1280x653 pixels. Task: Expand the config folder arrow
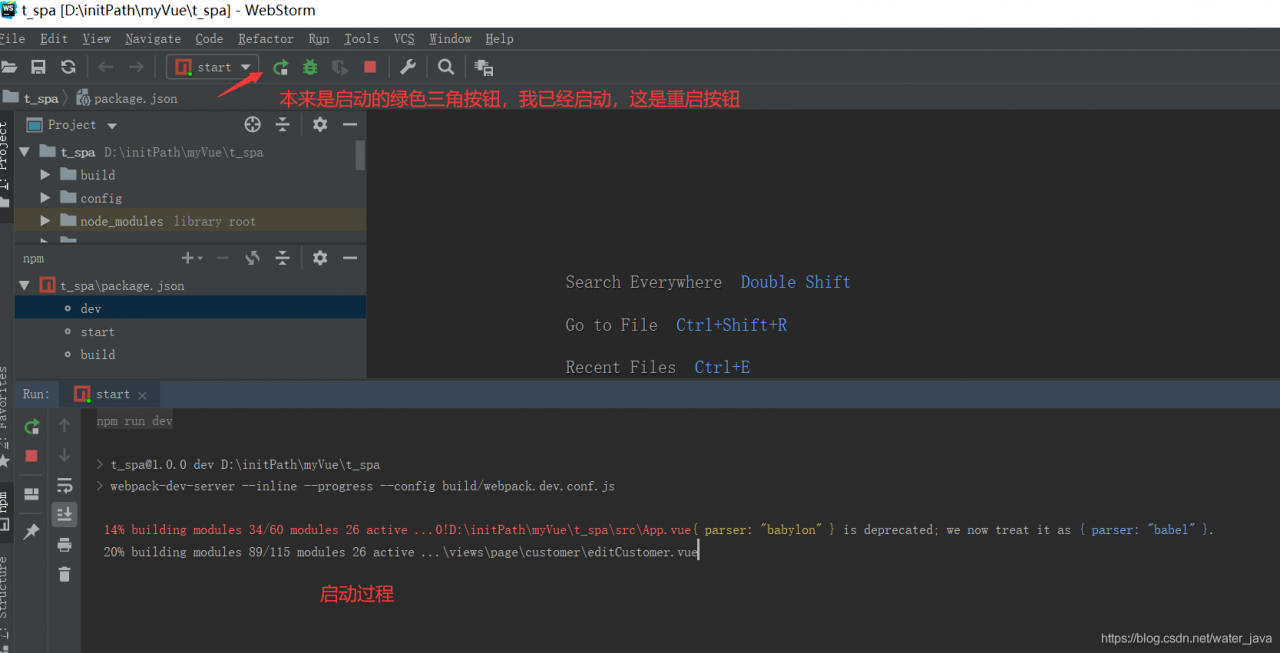click(45, 198)
